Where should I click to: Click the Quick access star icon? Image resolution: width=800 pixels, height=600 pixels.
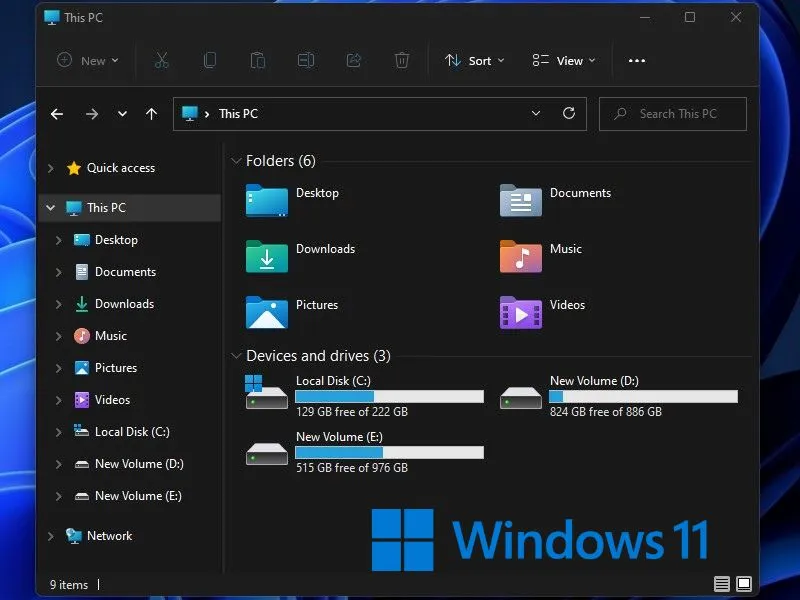[74, 168]
